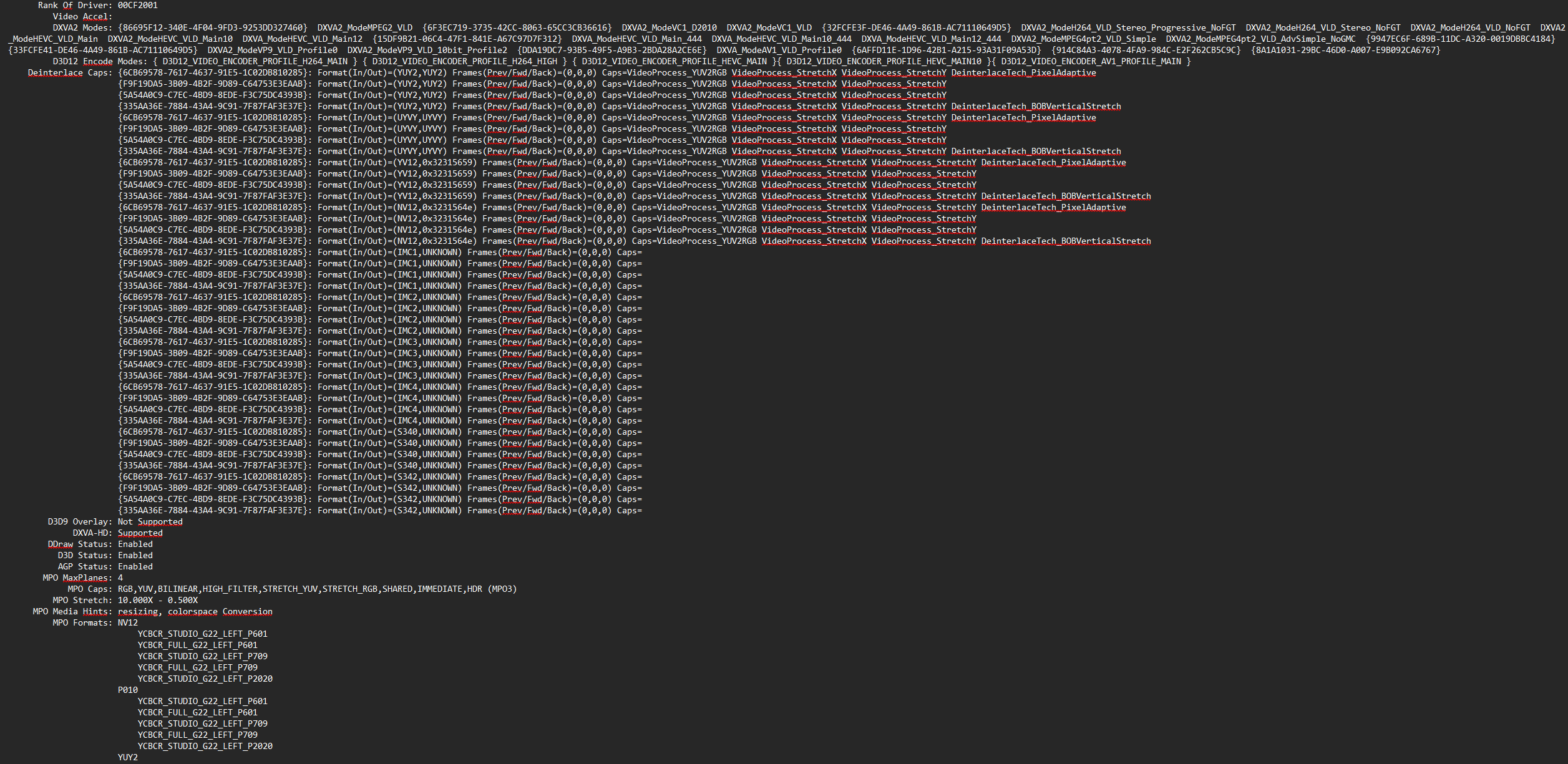Click YCBCR_STUDIO_G22_LEFT_P2020 under the NV12 format

(205, 679)
